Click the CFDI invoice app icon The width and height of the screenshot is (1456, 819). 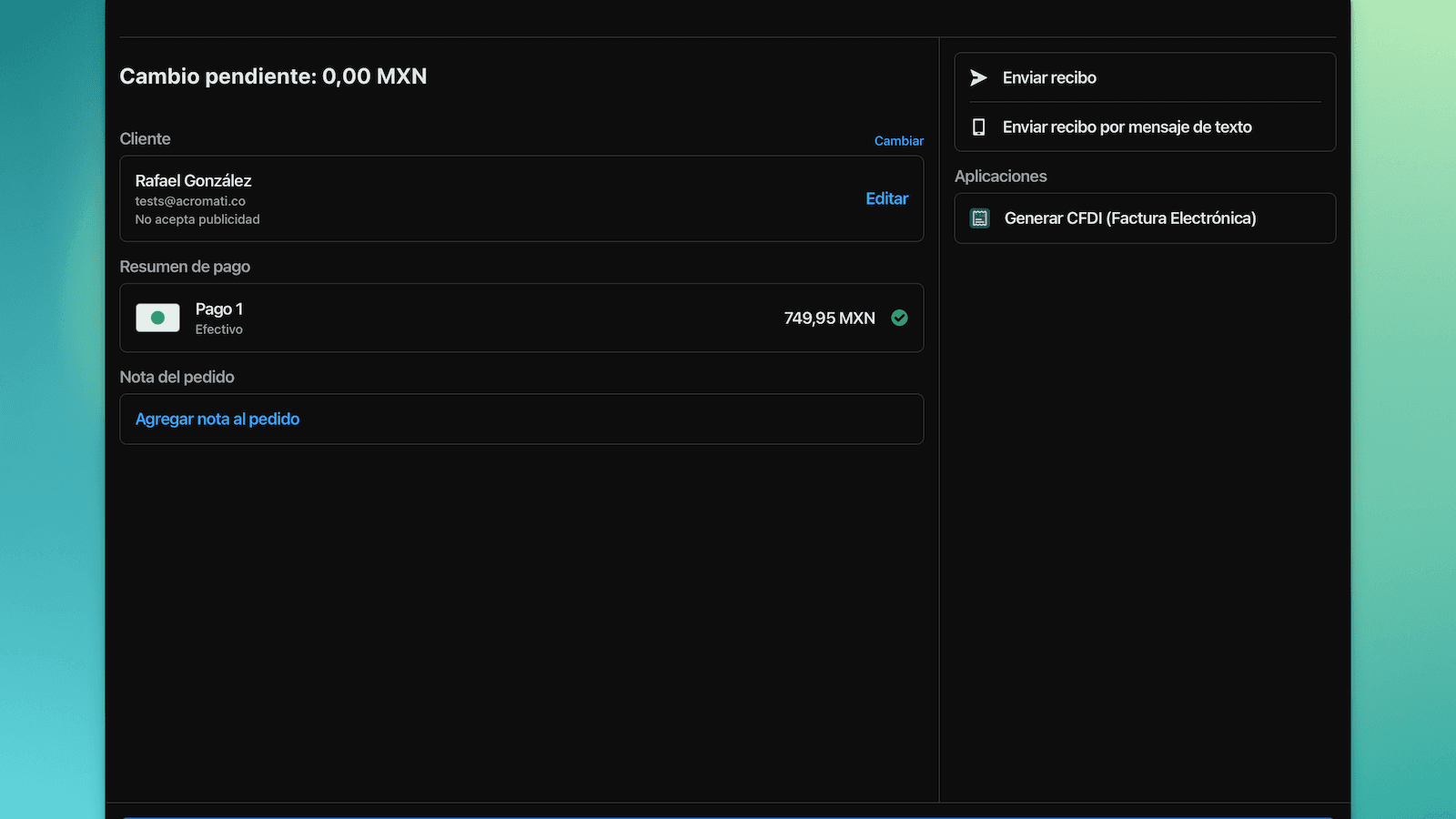pyautogui.click(x=979, y=218)
